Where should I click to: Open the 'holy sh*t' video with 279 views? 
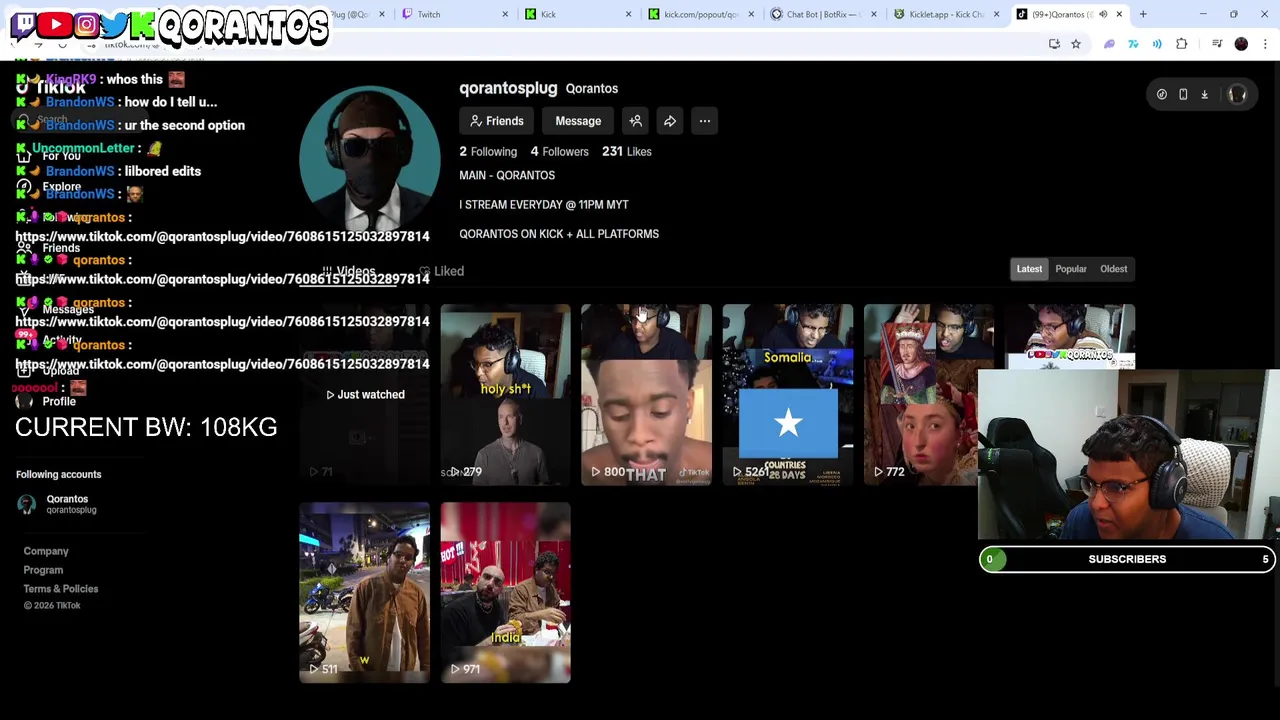pos(505,395)
